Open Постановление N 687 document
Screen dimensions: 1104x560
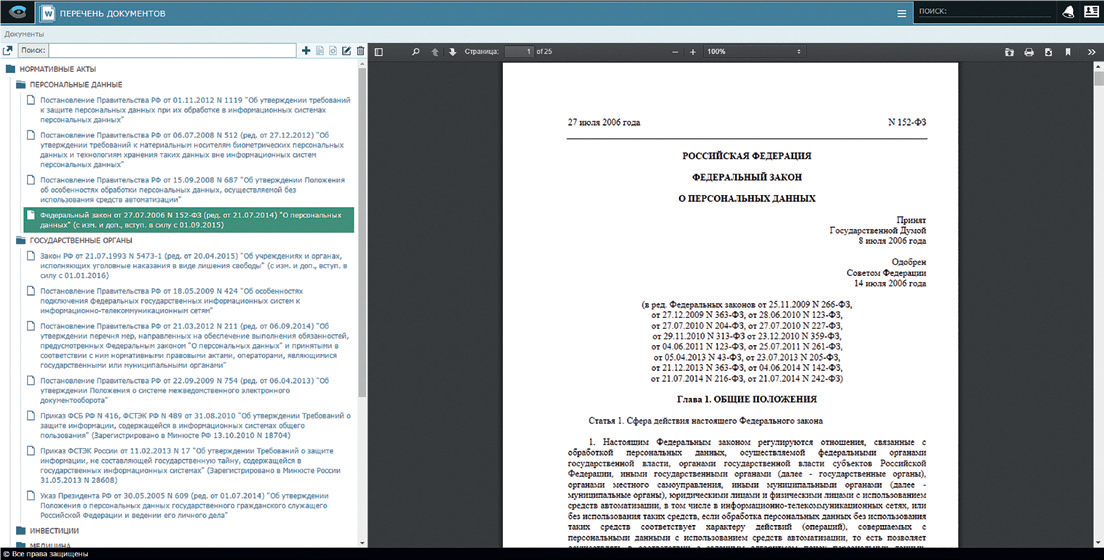(192, 189)
